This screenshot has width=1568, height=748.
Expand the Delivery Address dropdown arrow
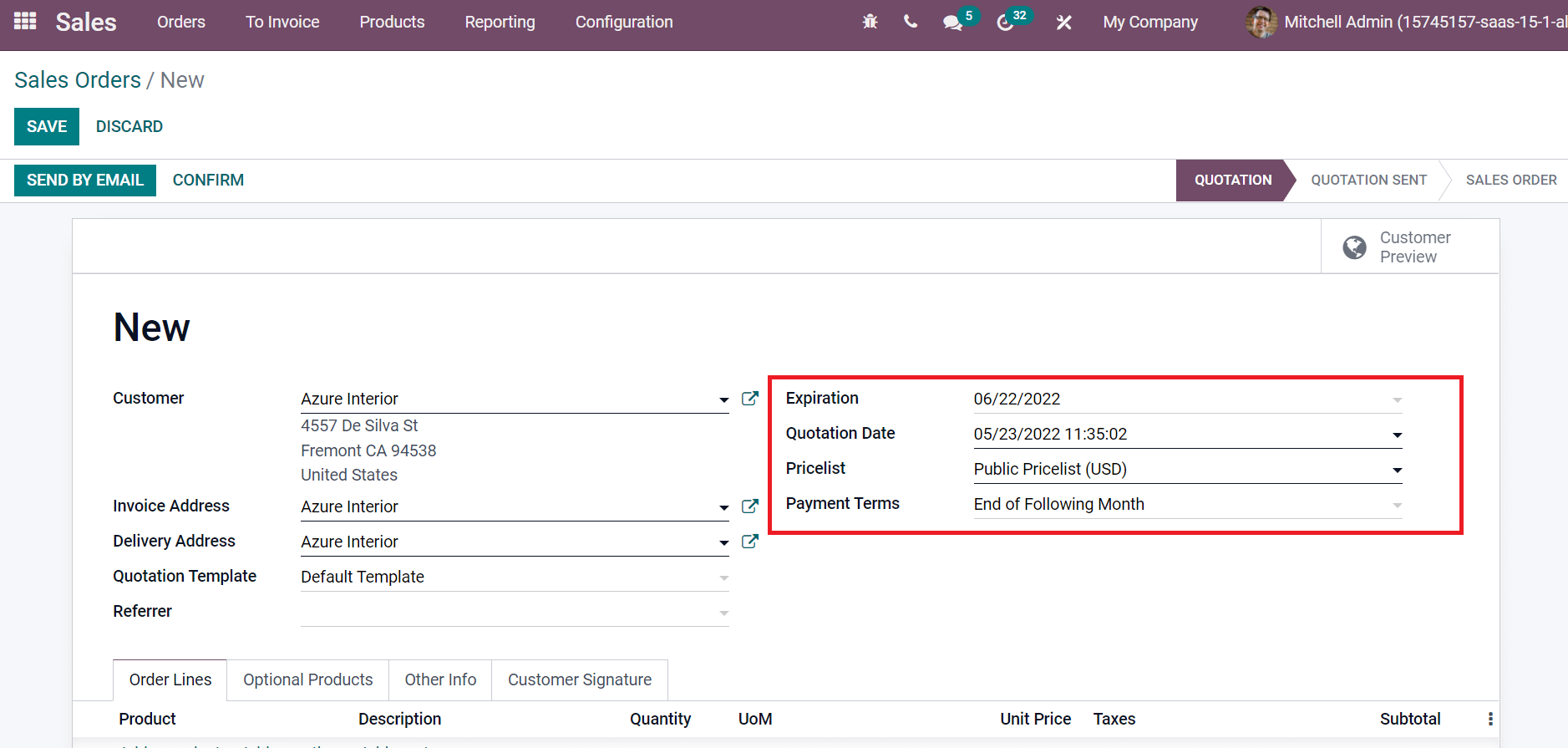(x=723, y=543)
